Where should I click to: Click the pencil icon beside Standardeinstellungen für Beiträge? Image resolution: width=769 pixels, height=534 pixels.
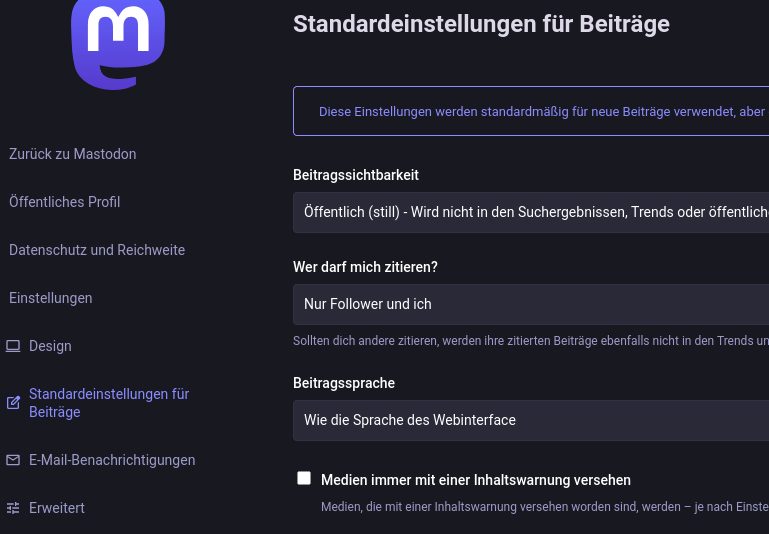(13, 403)
